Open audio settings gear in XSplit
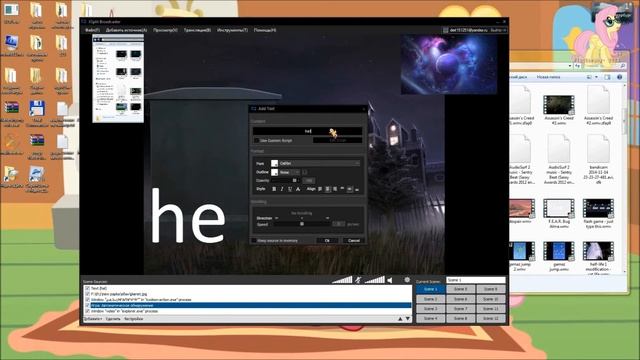This screenshot has width=640, height=360. [407, 280]
